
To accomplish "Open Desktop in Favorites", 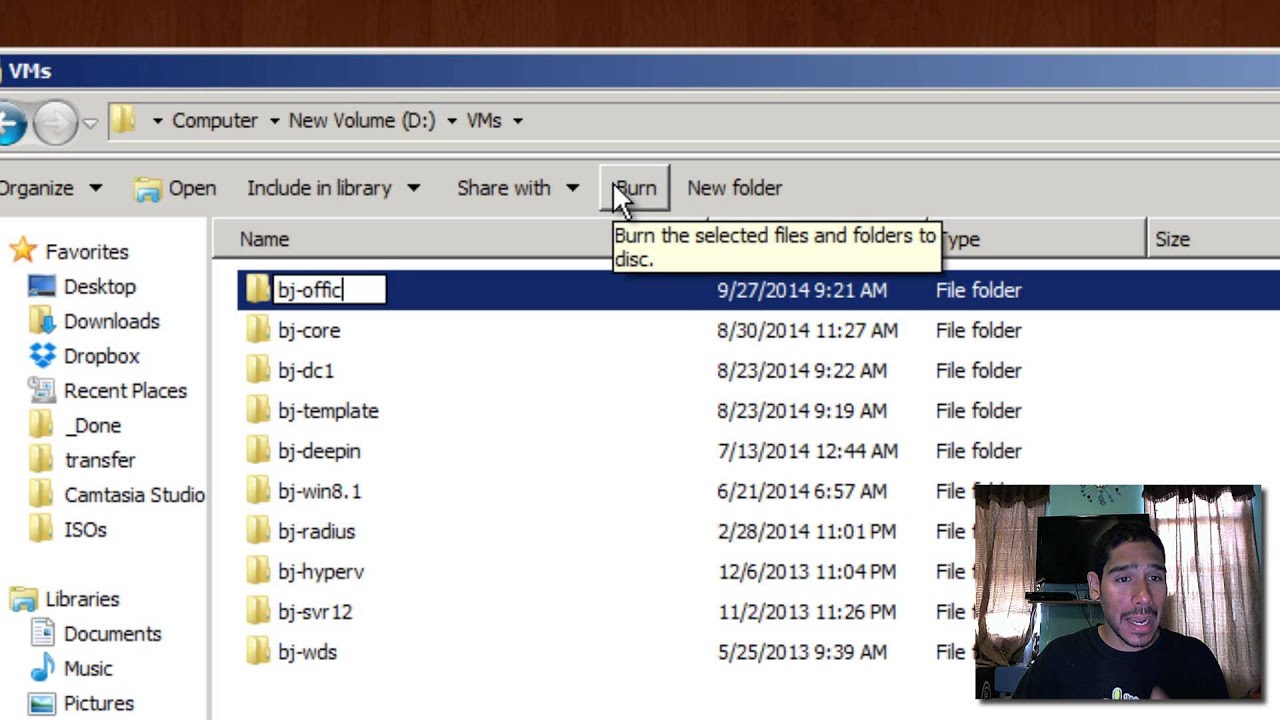I will click(99, 287).
